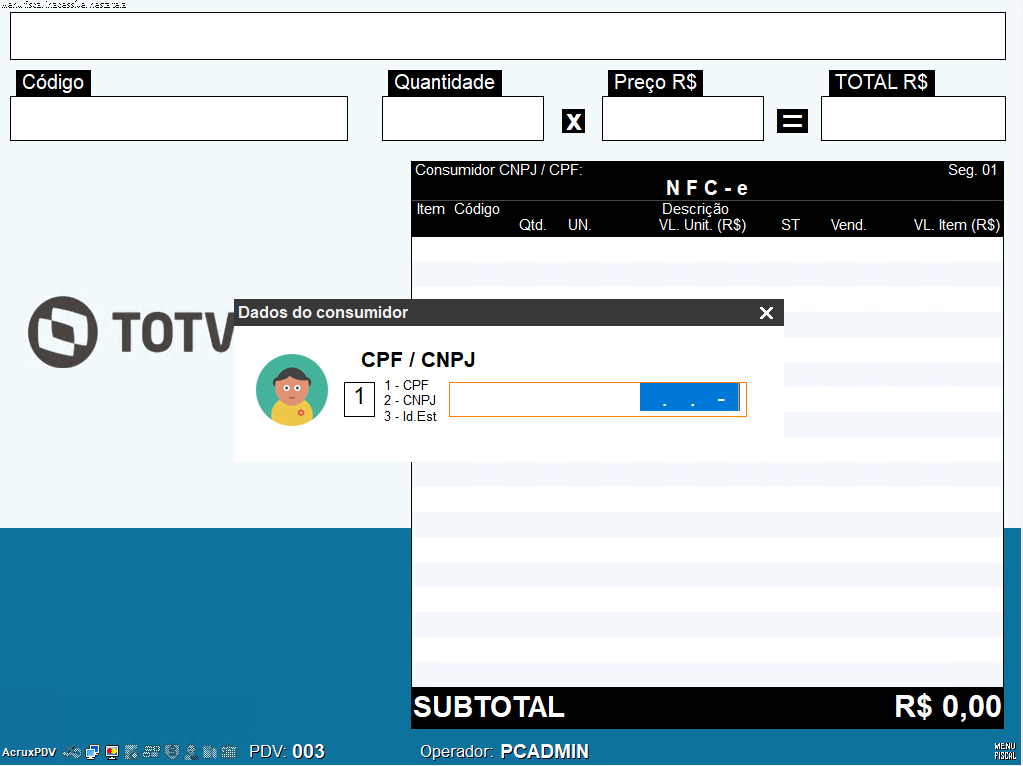Click the 'N F C - e' header
The height and width of the screenshot is (766, 1023).
[x=707, y=188]
